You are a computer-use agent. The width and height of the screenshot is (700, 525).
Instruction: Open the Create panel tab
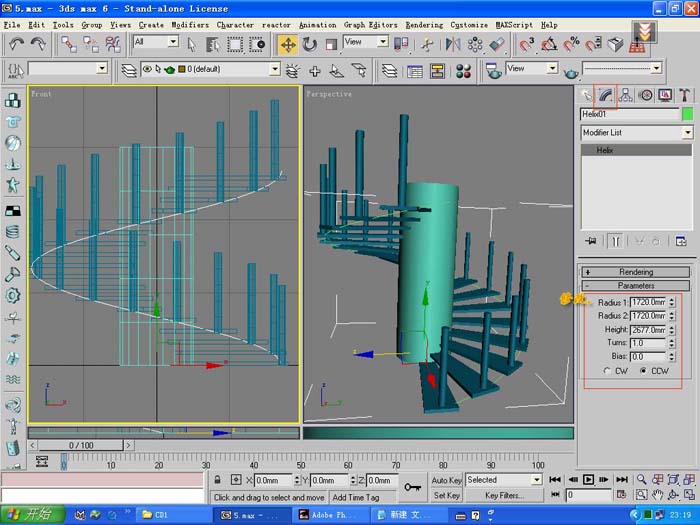[x=588, y=95]
